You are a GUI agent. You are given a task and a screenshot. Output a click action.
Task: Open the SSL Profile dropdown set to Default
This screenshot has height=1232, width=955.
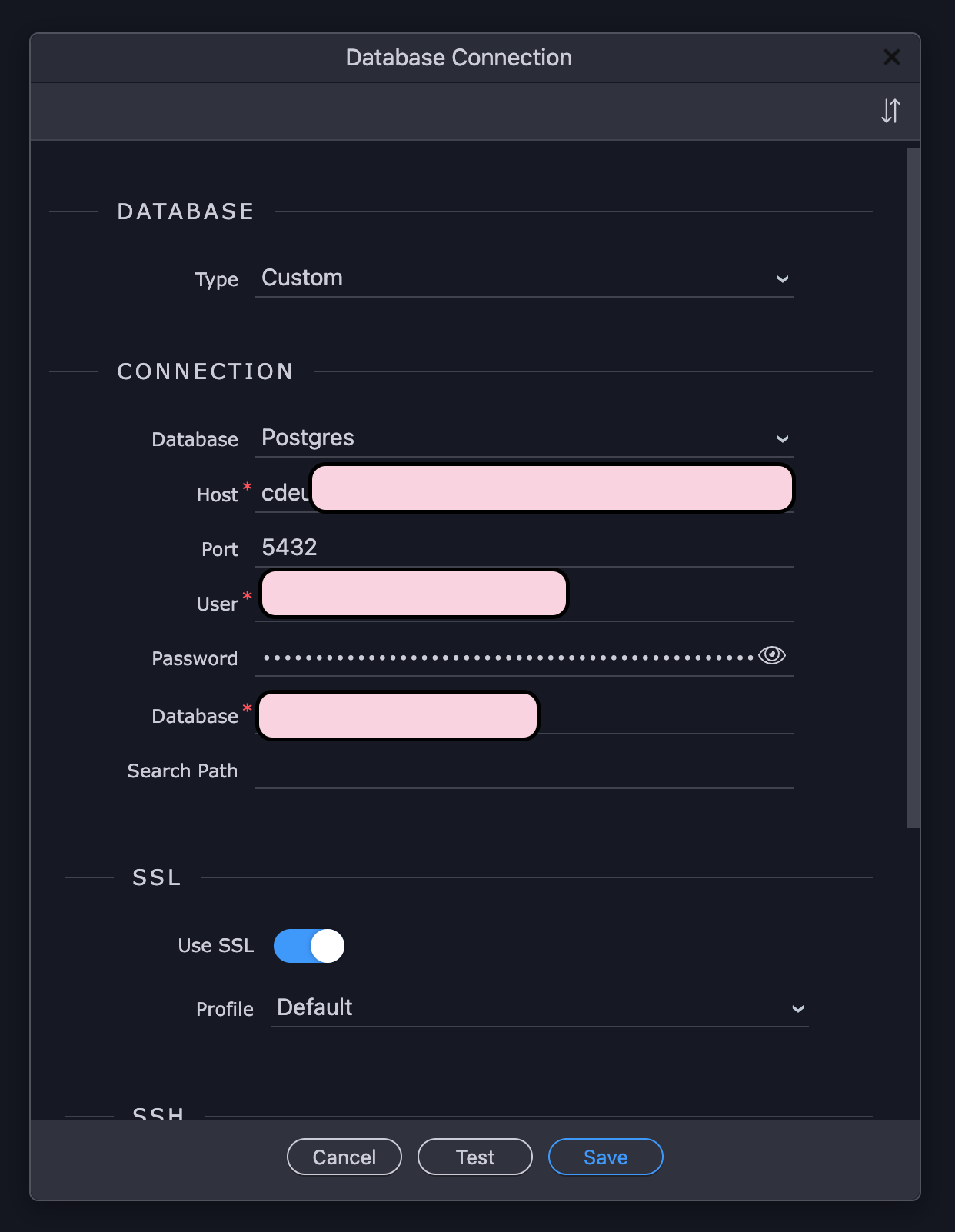coord(540,1008)
